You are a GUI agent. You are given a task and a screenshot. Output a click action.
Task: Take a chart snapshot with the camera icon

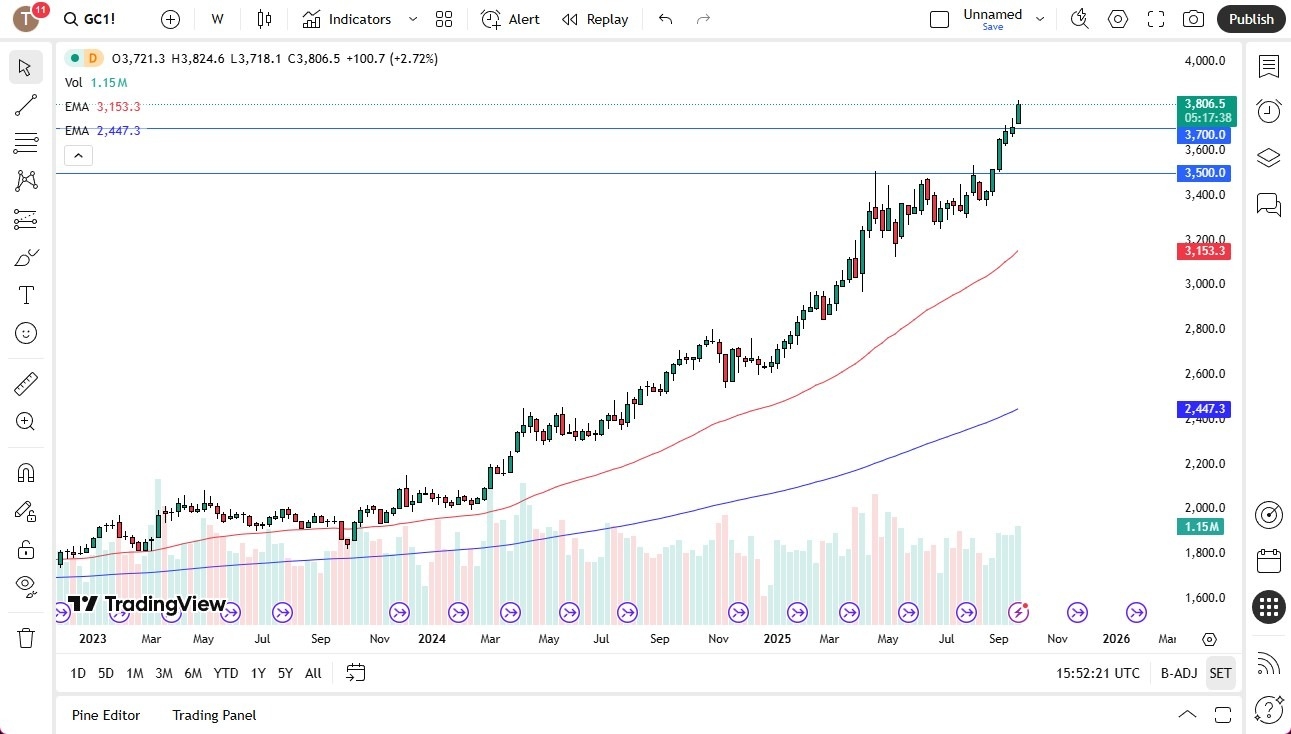(1194, 18)
